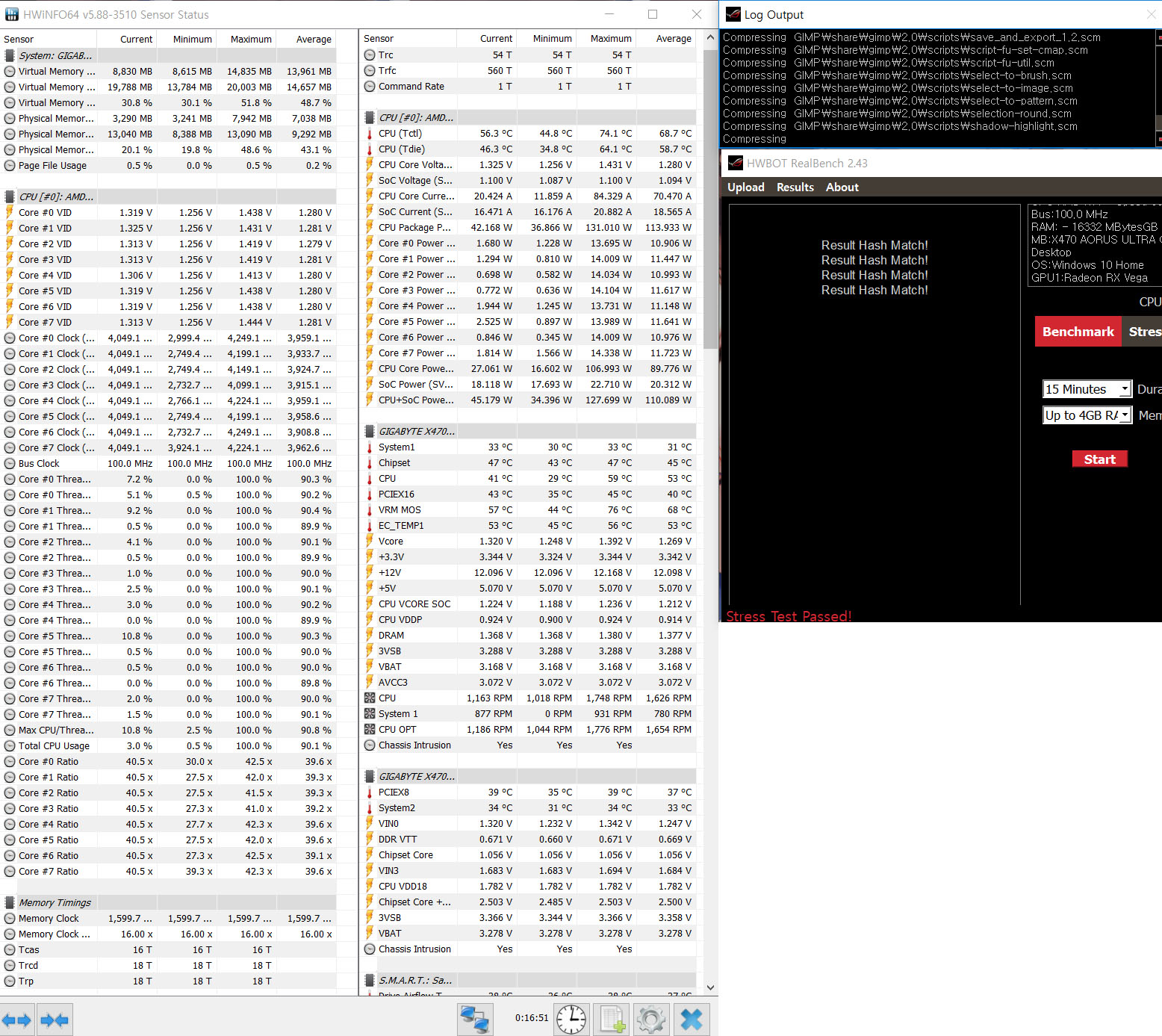Select the PCIEX16 temperature row
1162x1036 pixels.
[x=529, y=494]
